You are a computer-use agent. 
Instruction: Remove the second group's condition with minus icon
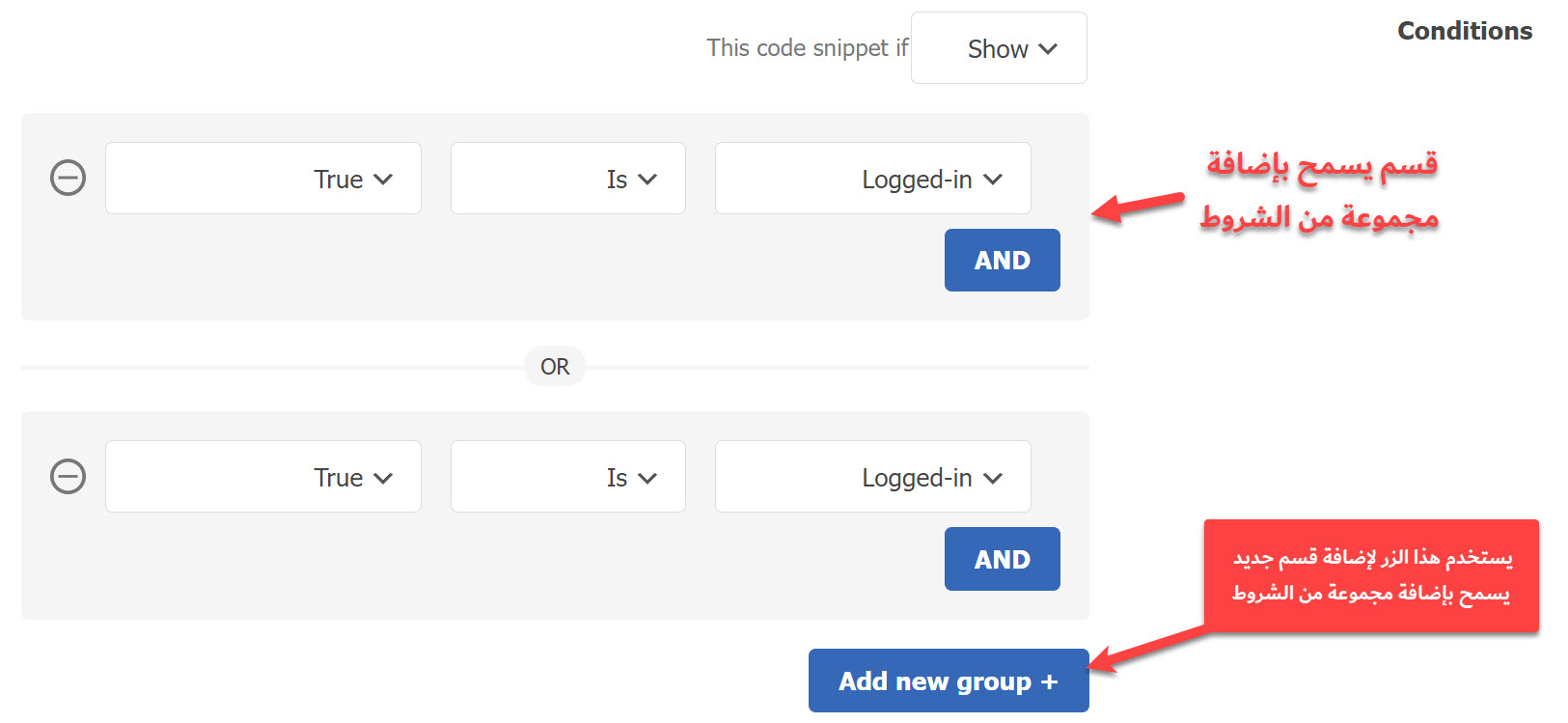68,476
